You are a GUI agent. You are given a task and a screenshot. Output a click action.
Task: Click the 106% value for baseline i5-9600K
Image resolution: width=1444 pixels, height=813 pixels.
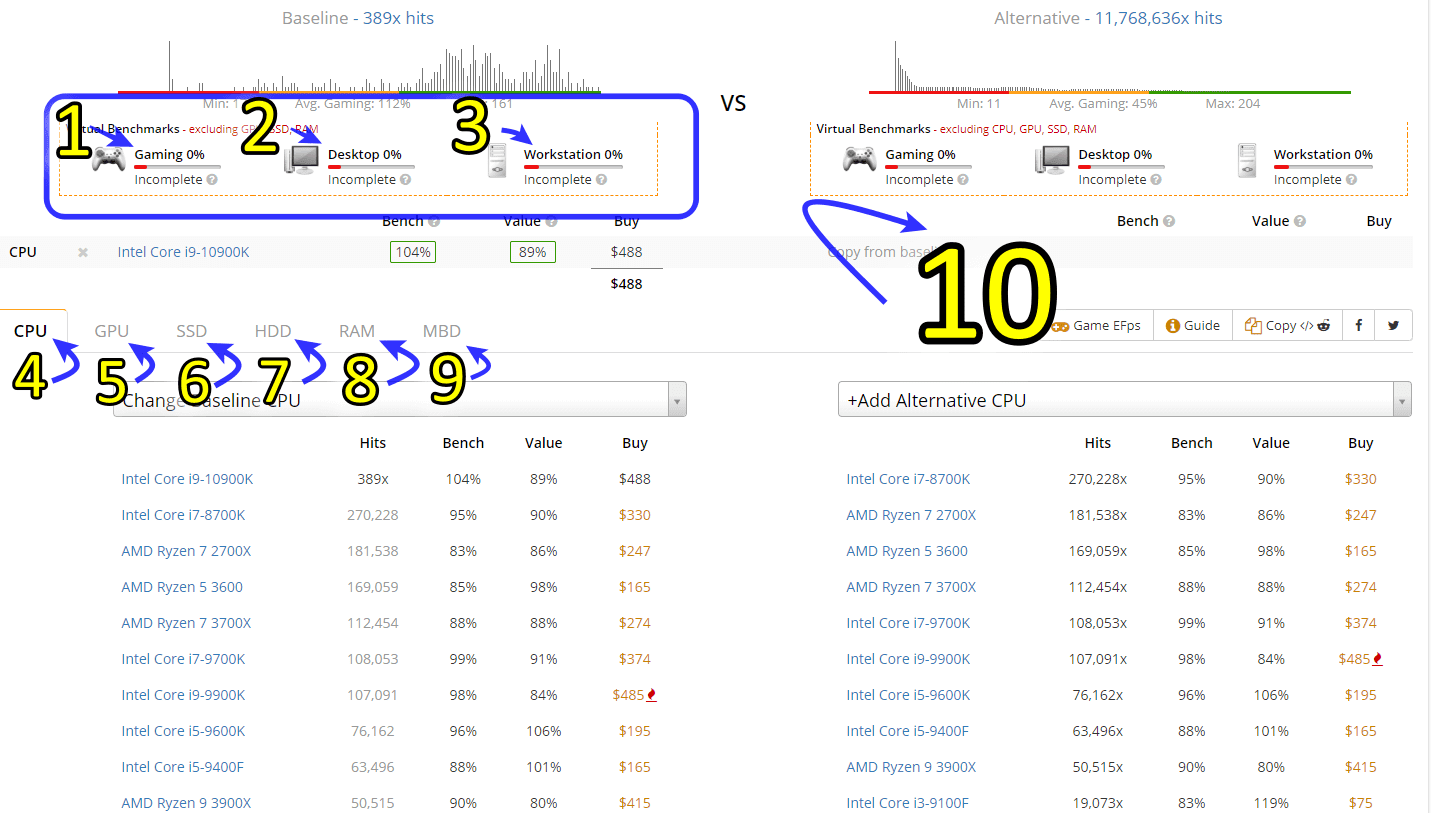click(543, 731)
